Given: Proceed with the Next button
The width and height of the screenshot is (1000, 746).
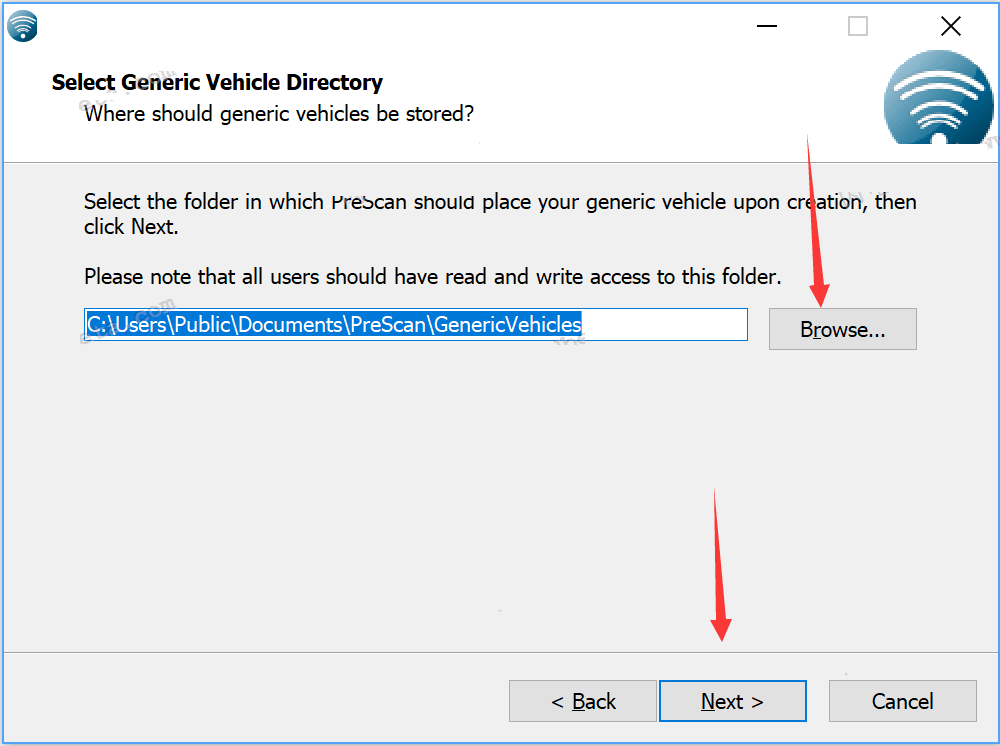Looking at the screenshot, I should click(732, 701).
